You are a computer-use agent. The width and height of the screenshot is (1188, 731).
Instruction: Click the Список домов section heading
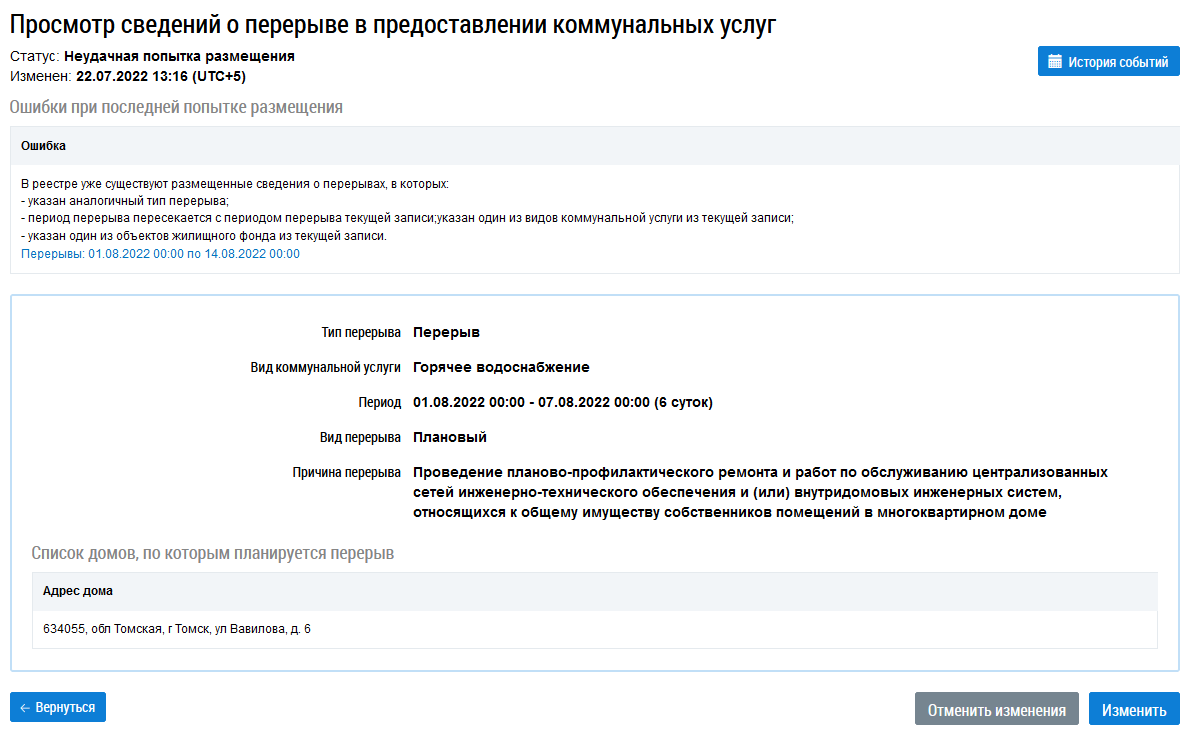click(x=212, y=553)
